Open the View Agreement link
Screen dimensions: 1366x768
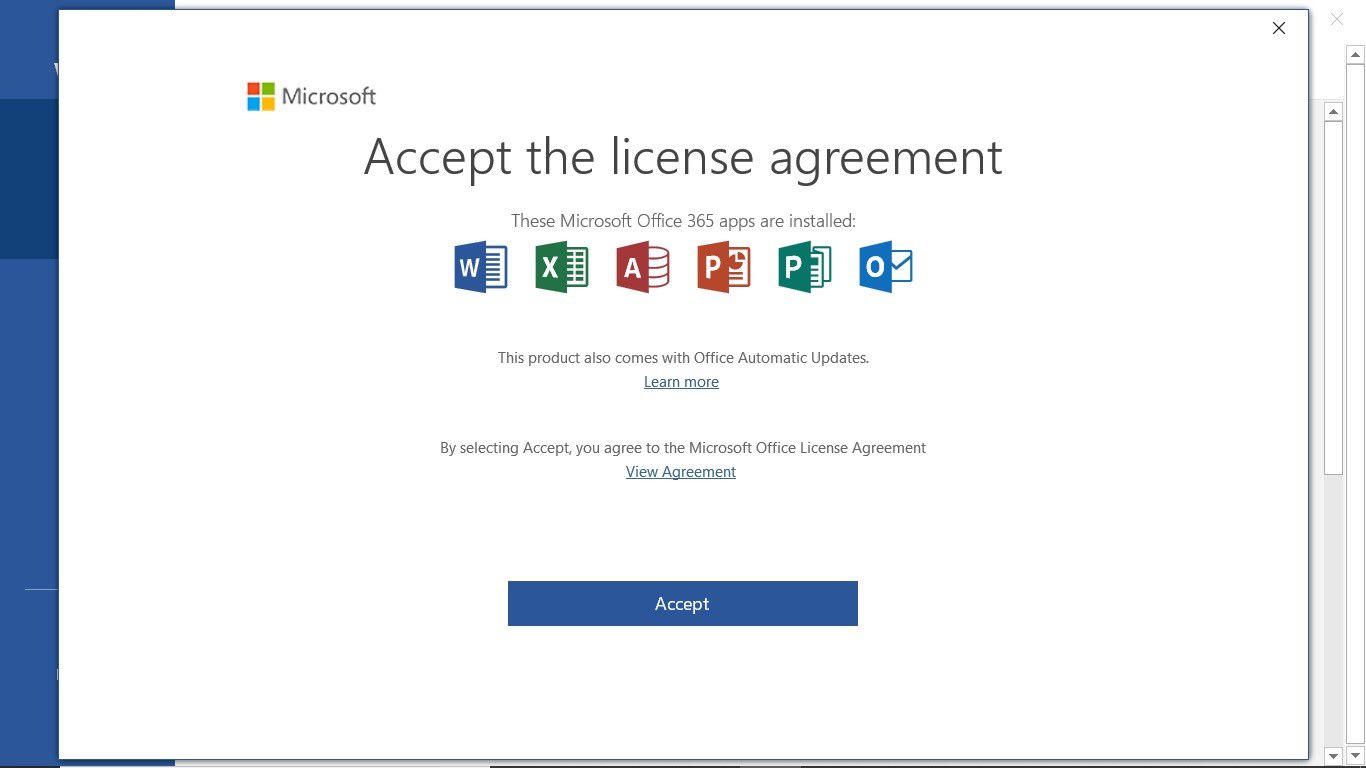click(680, 471)
